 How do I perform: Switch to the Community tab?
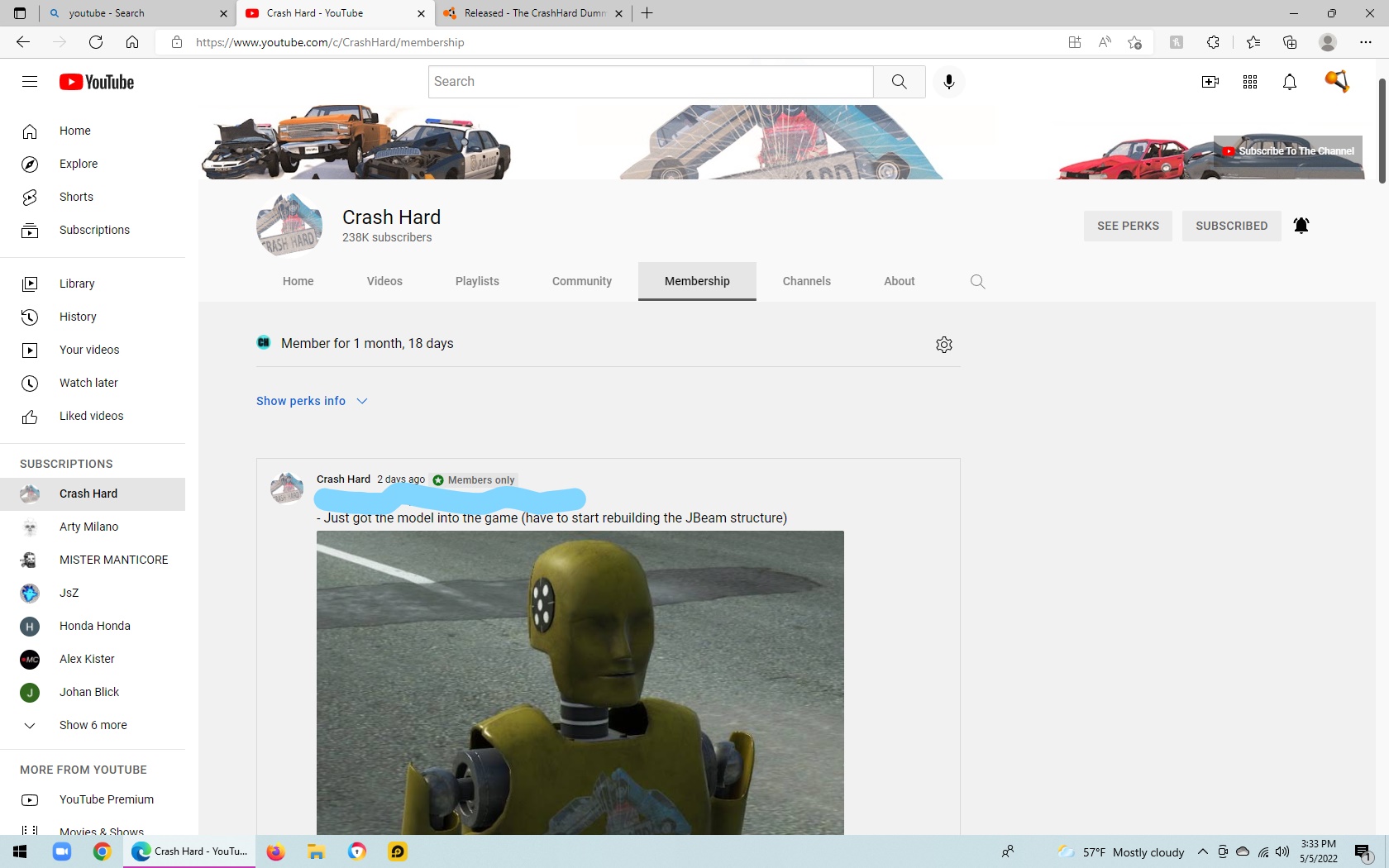(582, 281)
